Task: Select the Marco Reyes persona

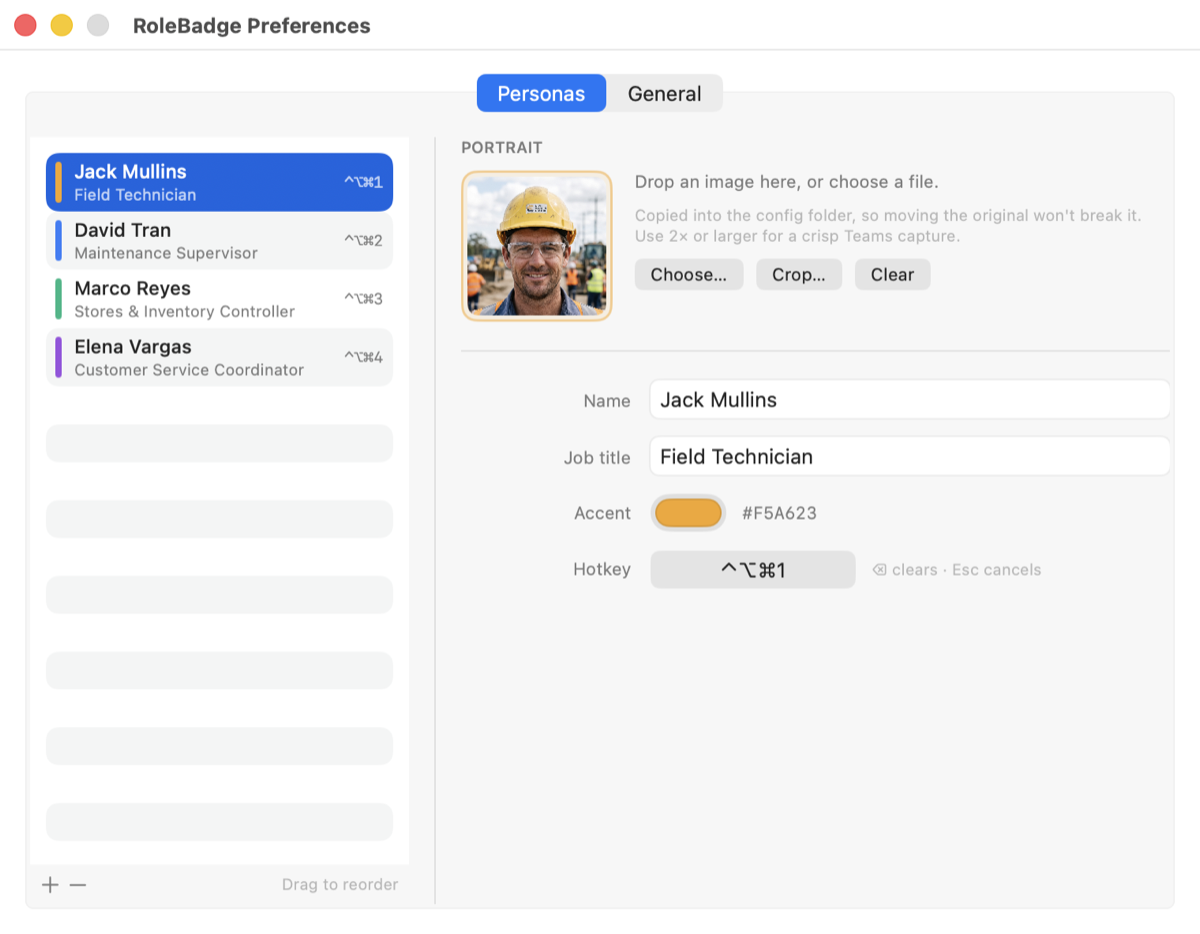Action: (219, 299)
